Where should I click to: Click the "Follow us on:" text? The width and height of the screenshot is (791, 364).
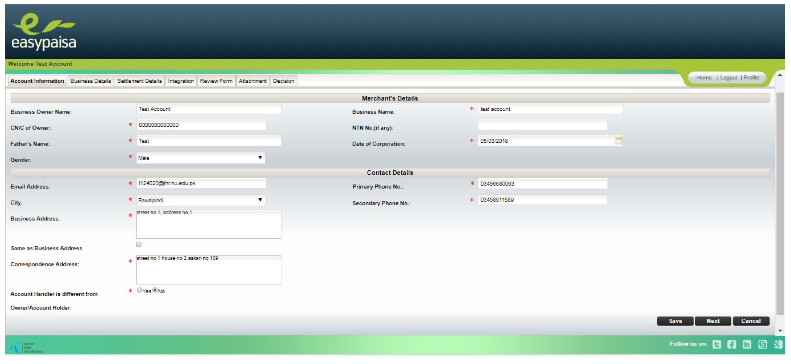point(688,344)
